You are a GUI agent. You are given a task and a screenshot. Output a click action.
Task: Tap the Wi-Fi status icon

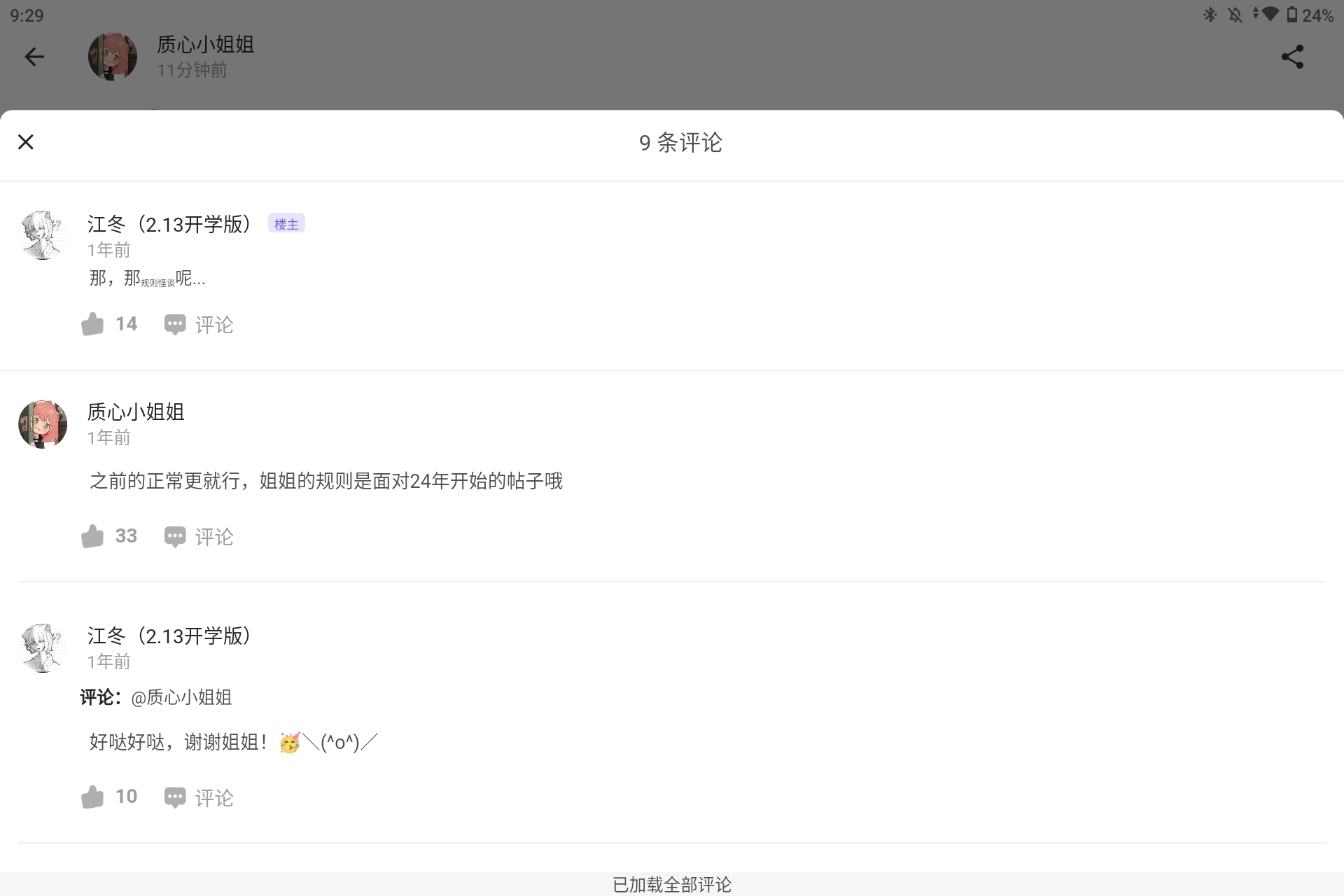(x=1270, y=15)
